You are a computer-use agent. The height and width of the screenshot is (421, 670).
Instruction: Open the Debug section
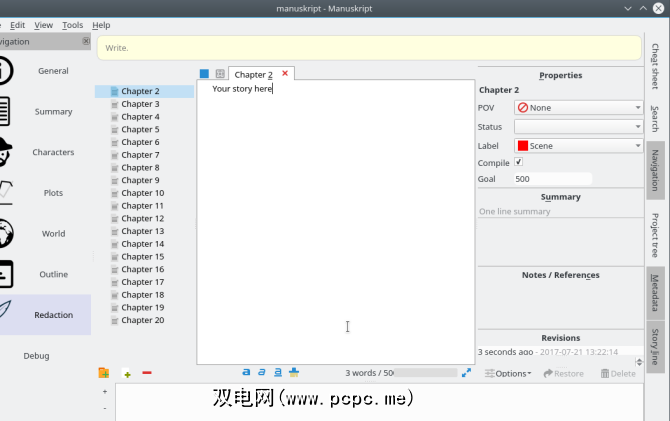coord(36,356)
